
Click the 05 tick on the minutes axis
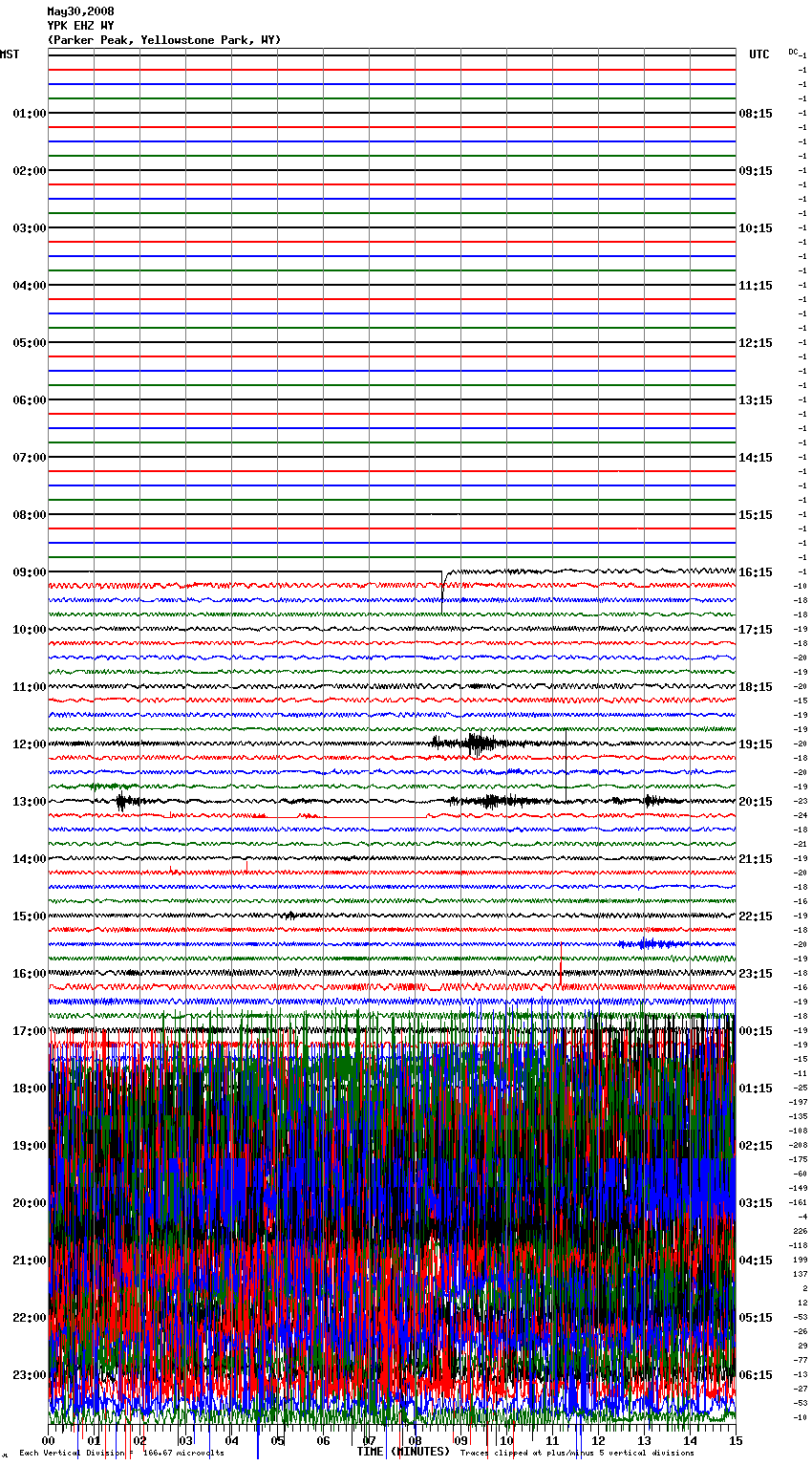(277, 1440)
